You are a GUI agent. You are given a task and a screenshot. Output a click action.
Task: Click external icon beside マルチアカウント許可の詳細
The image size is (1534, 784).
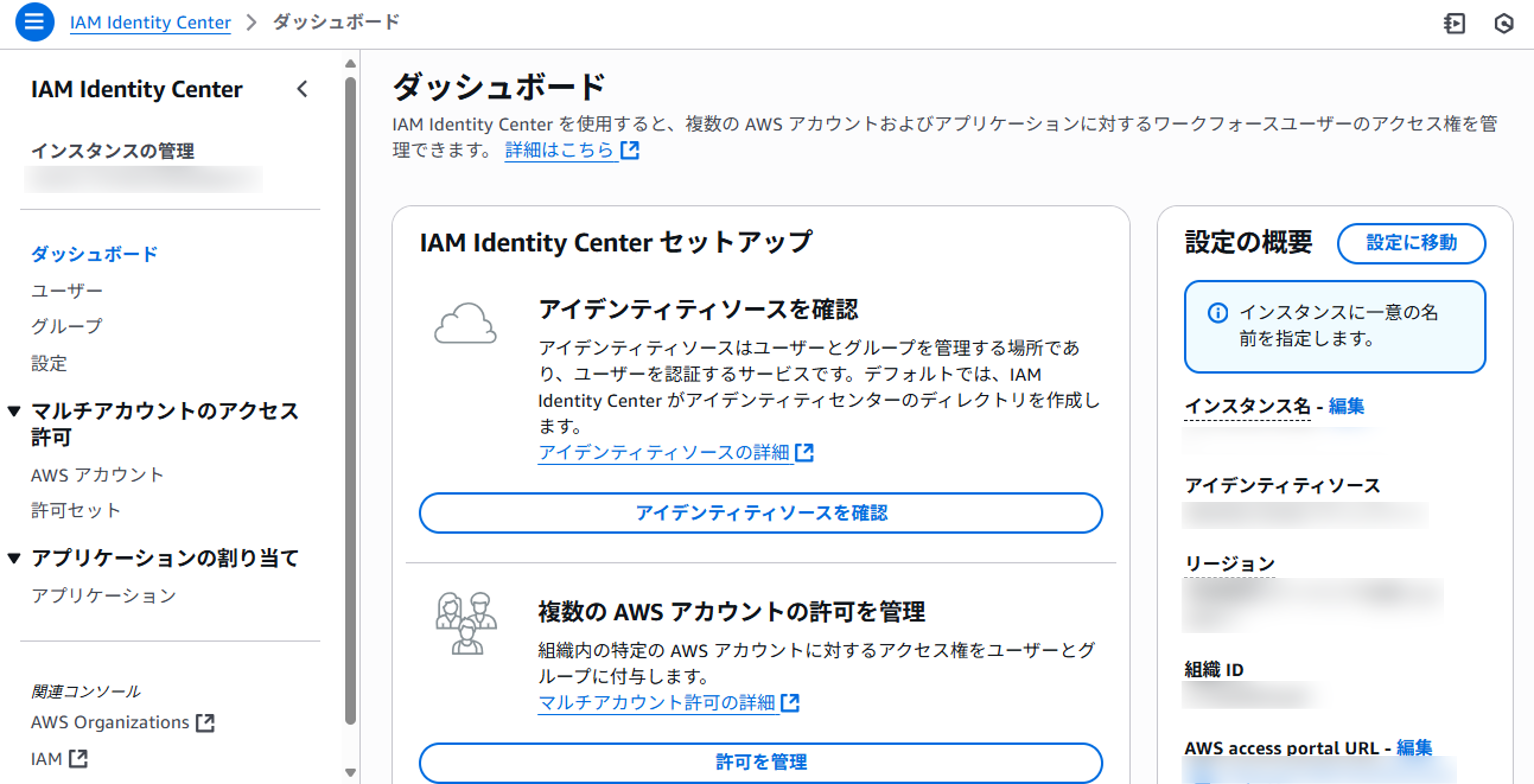790,702
